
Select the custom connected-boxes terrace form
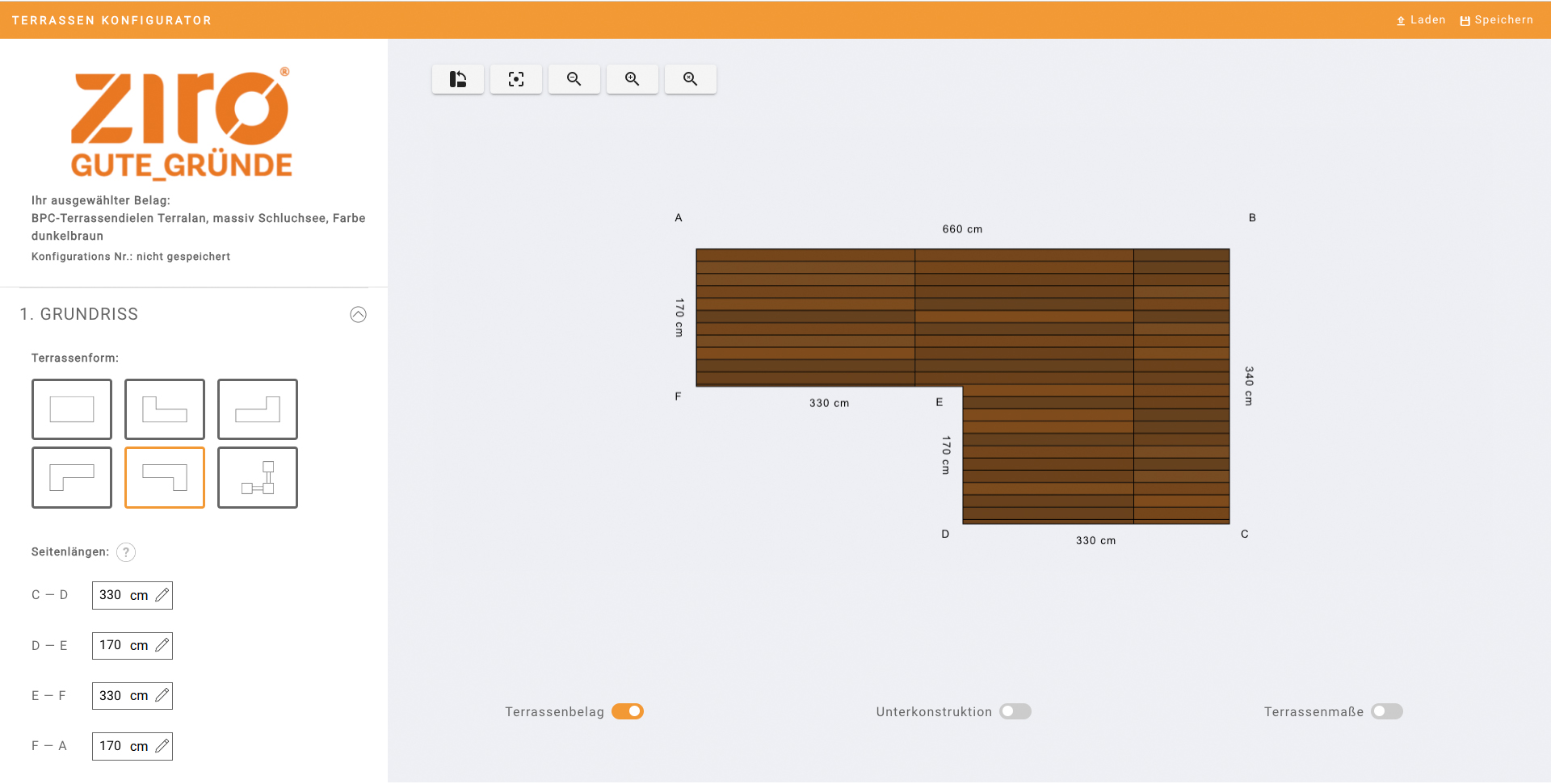click(258, 477)
